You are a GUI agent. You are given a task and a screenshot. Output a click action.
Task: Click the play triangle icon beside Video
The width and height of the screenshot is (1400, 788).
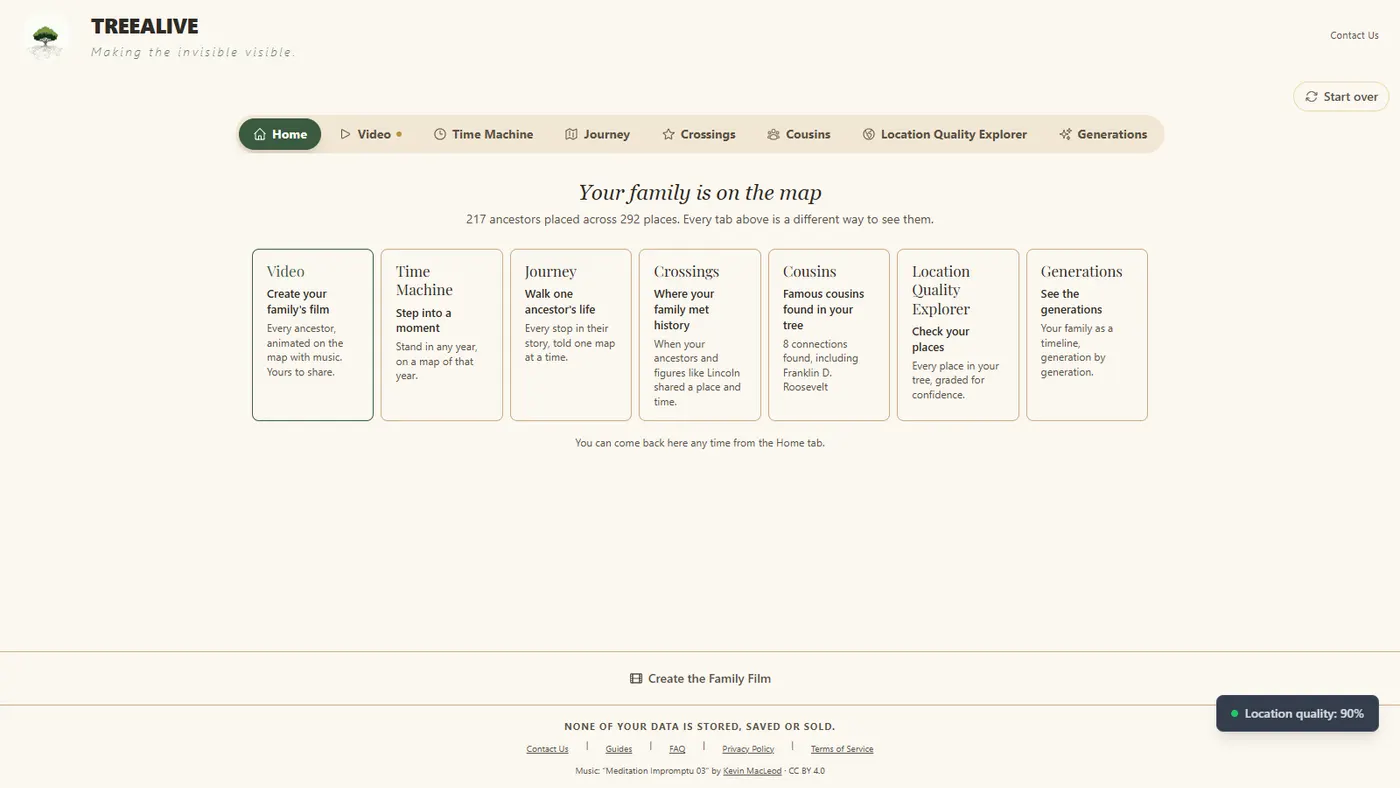click(345, 134)
